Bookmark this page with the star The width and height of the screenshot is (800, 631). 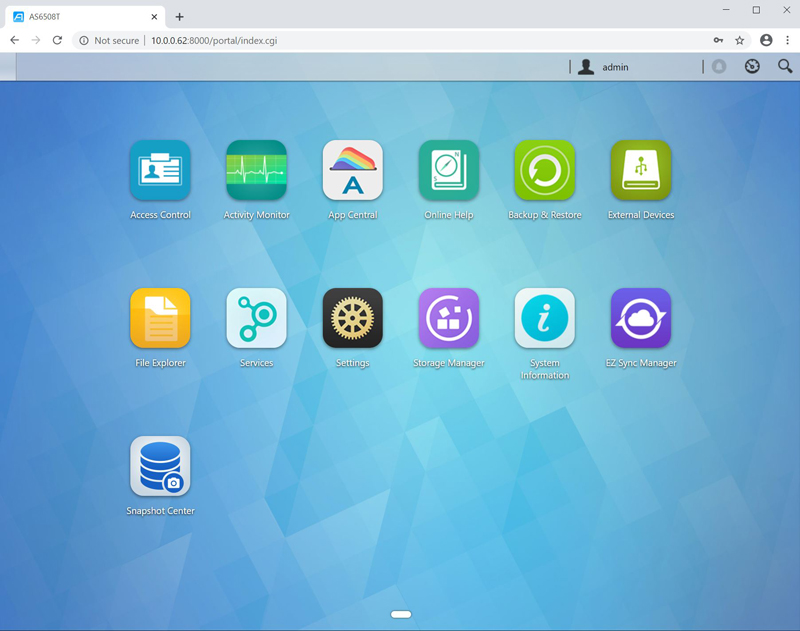(739, 40)
